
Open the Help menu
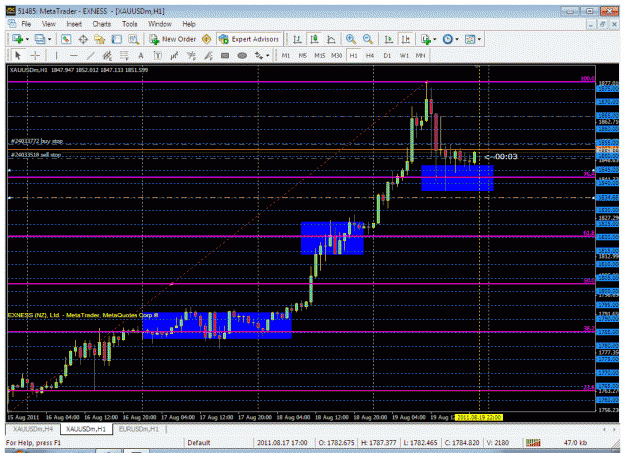pos(189,24)
